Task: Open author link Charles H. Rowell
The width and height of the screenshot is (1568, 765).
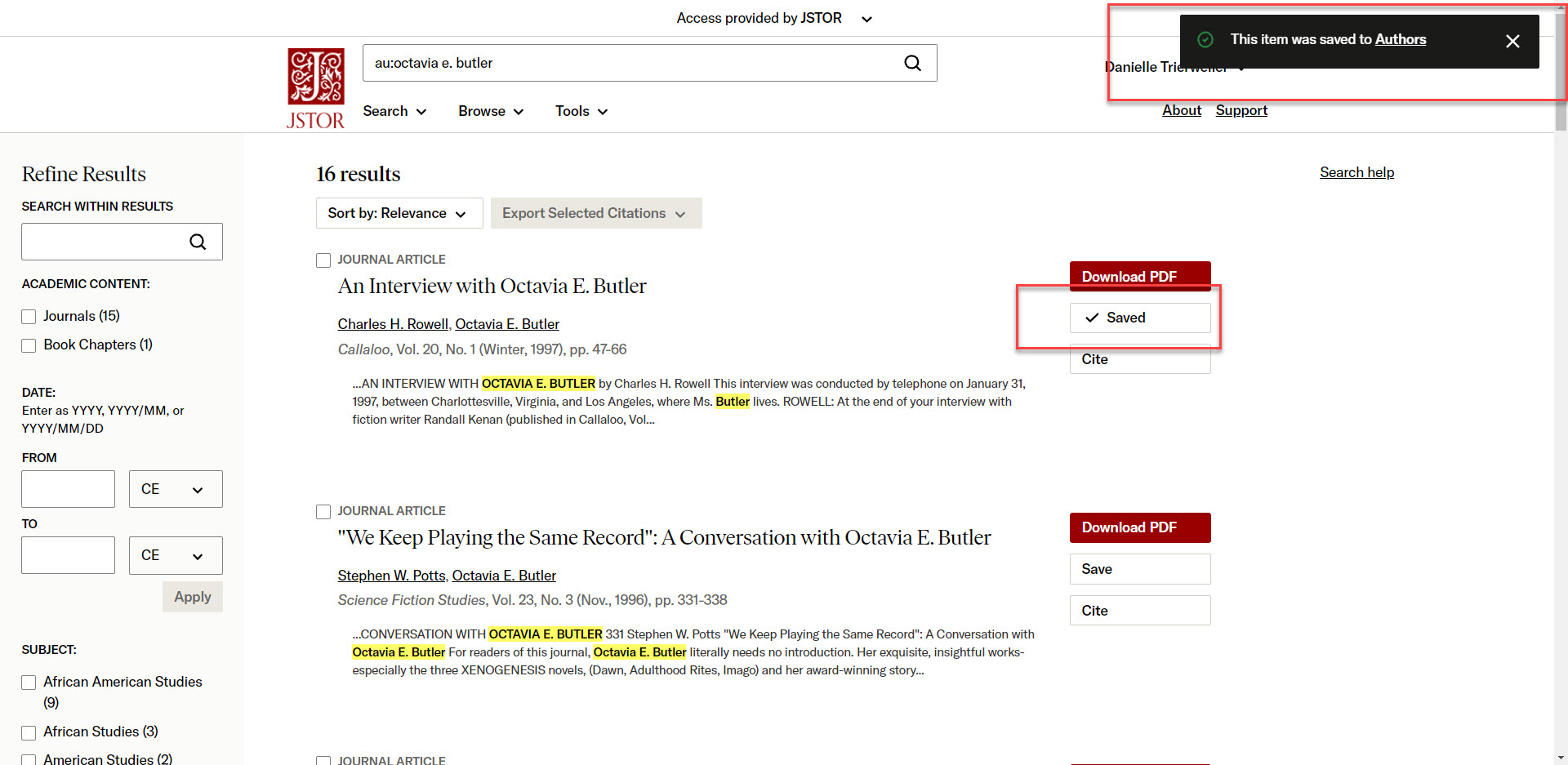Action: click(393, 324)
